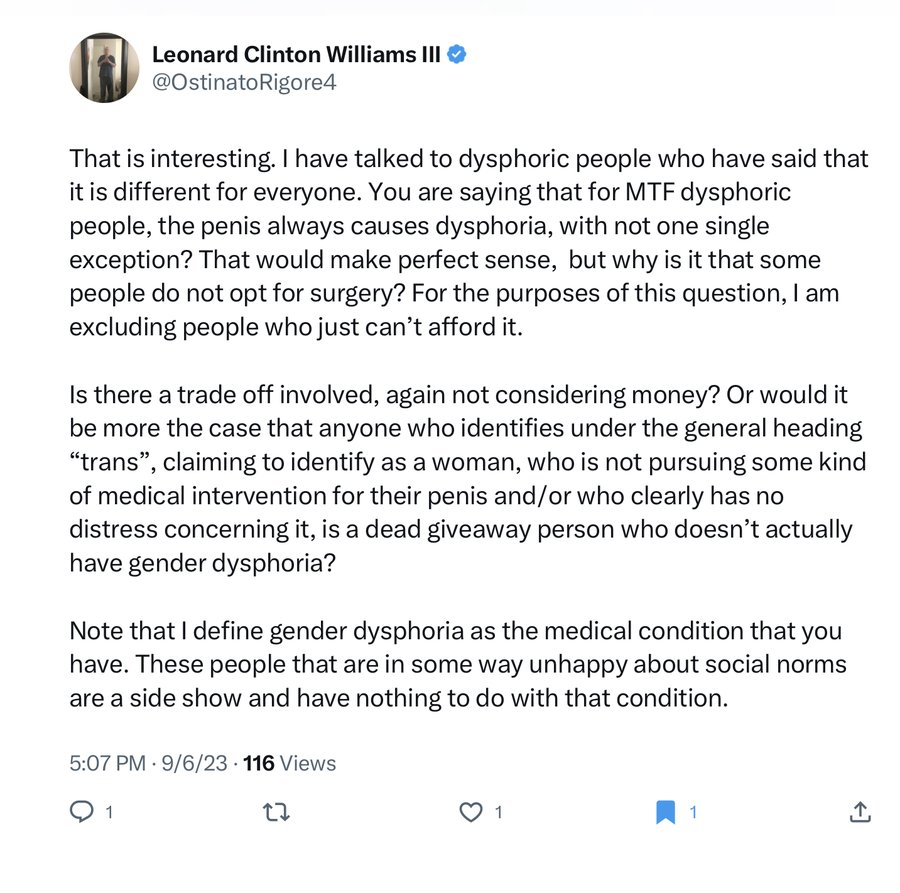Click the @OstinatoRigore4 handle
Viewport: 900px width, 893px height.
(244, 82)
